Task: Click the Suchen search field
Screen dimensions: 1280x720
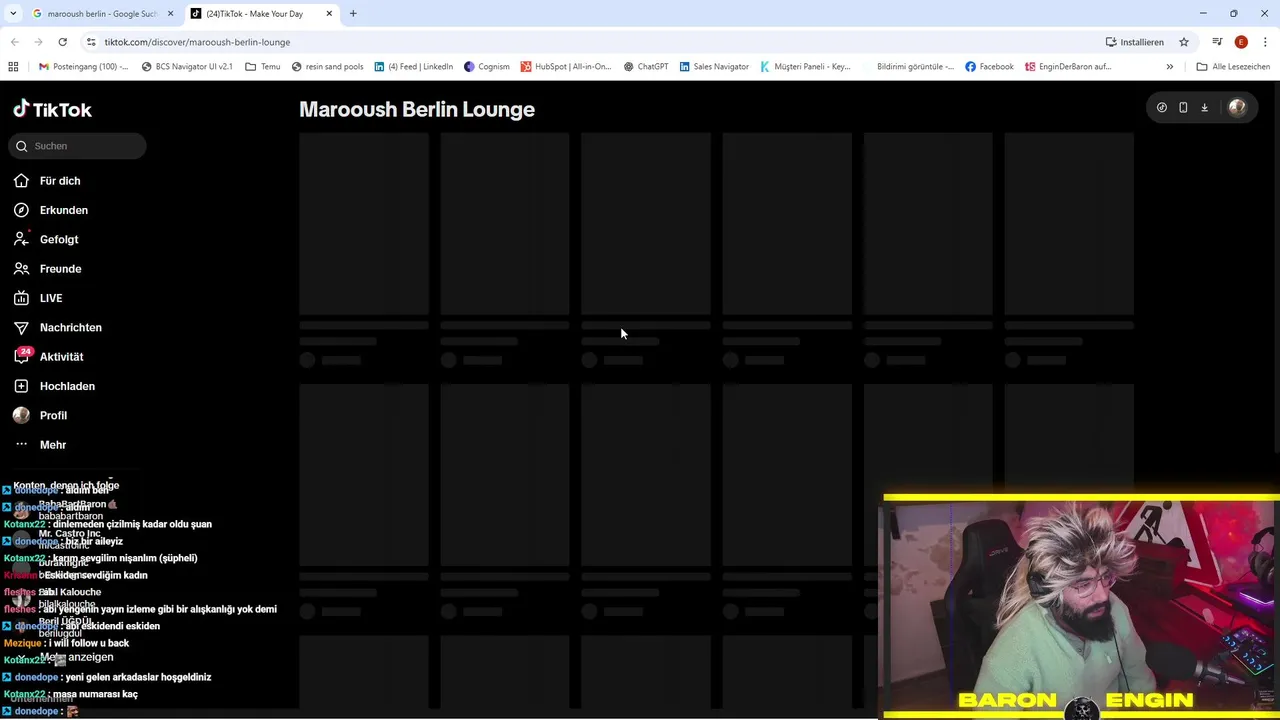Action: pyautogui.click(x=77, y=146)
